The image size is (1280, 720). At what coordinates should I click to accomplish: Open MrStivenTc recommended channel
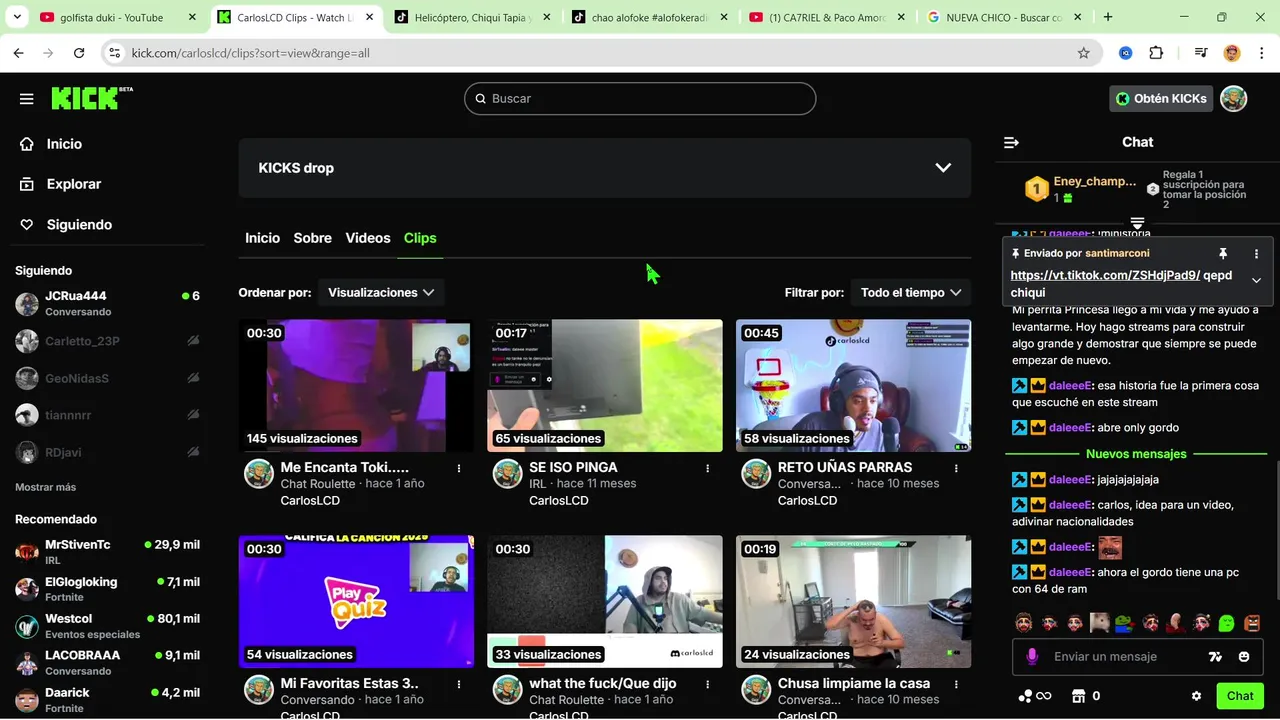(108, 551)
